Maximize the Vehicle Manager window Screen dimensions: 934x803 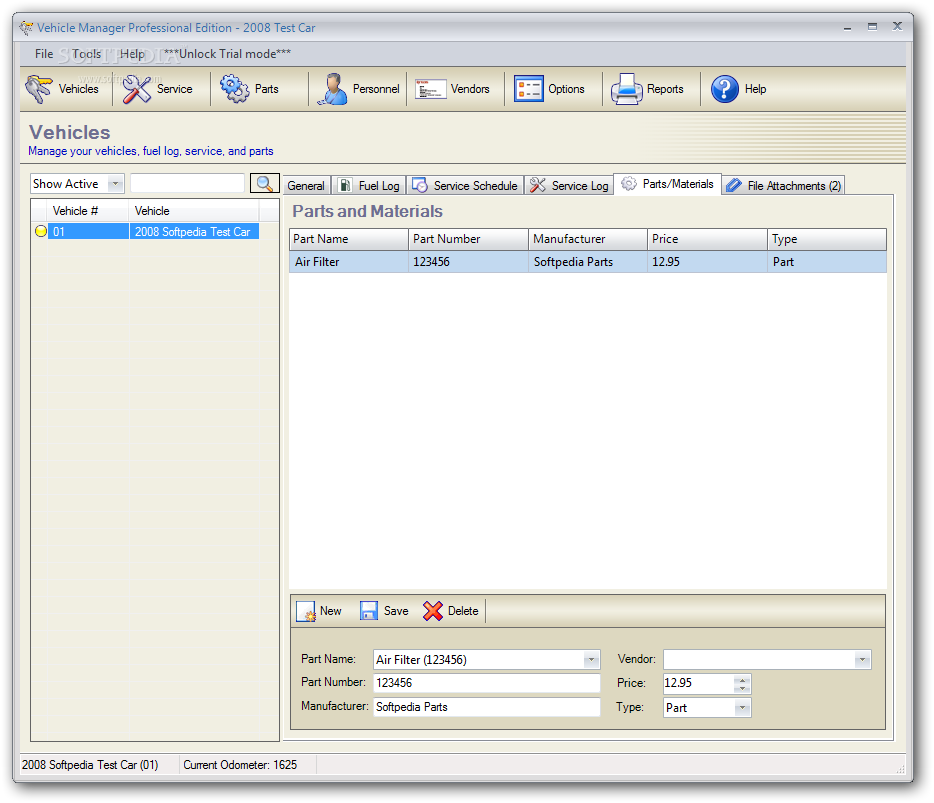(x=872, y=27)
